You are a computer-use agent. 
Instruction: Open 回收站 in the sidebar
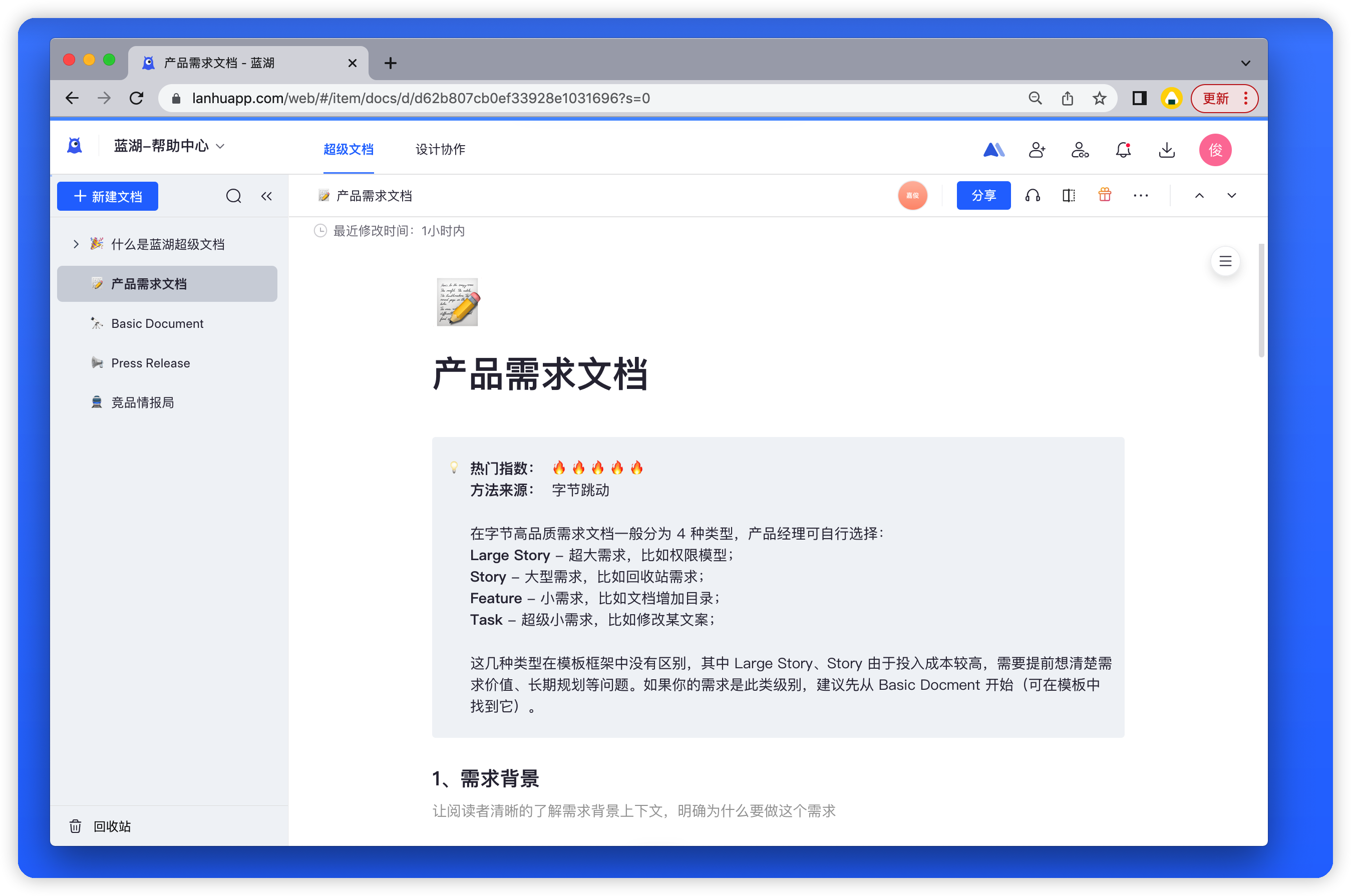(112, 826)
